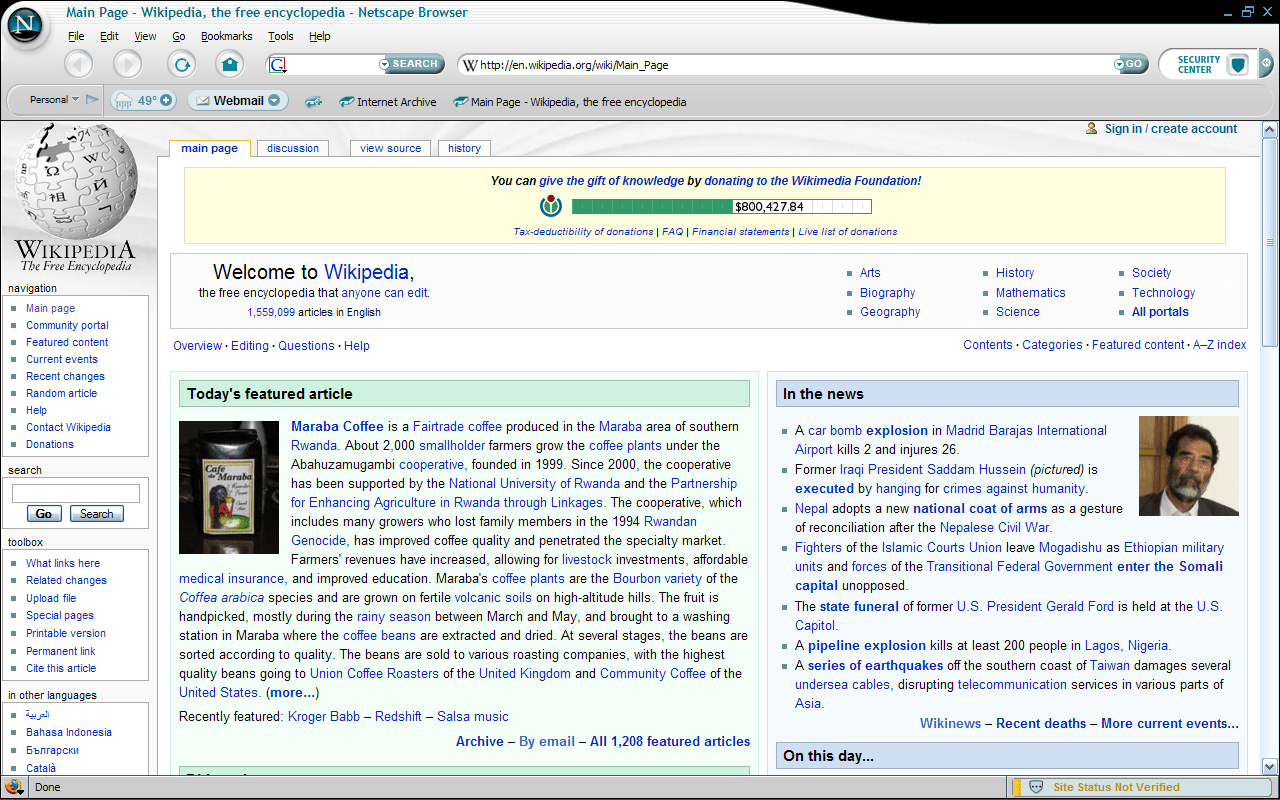This screenshot has width=1280, height=800.
Task: Open the Bookmarks menu
Action: click(226, 36)
